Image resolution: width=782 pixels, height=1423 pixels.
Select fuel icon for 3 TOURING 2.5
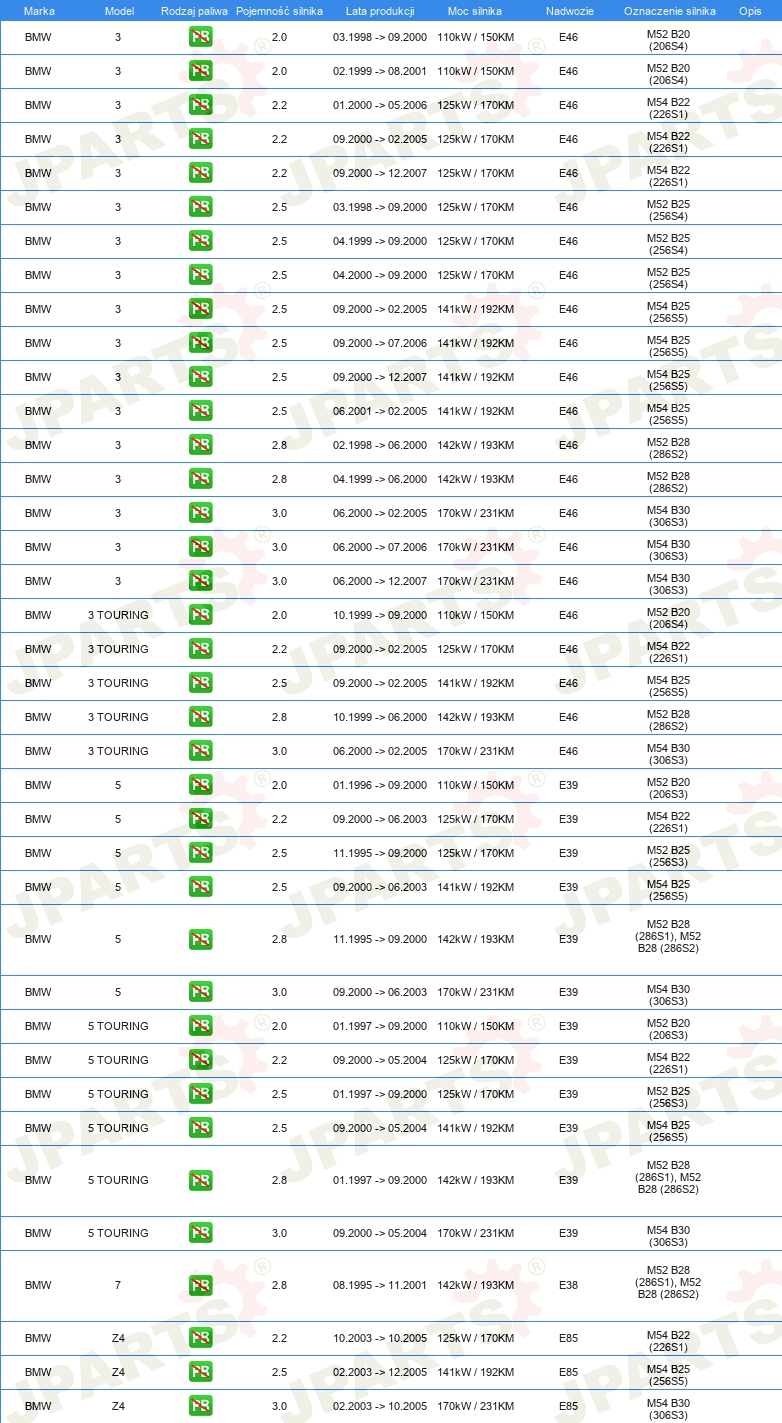(200, 683)
